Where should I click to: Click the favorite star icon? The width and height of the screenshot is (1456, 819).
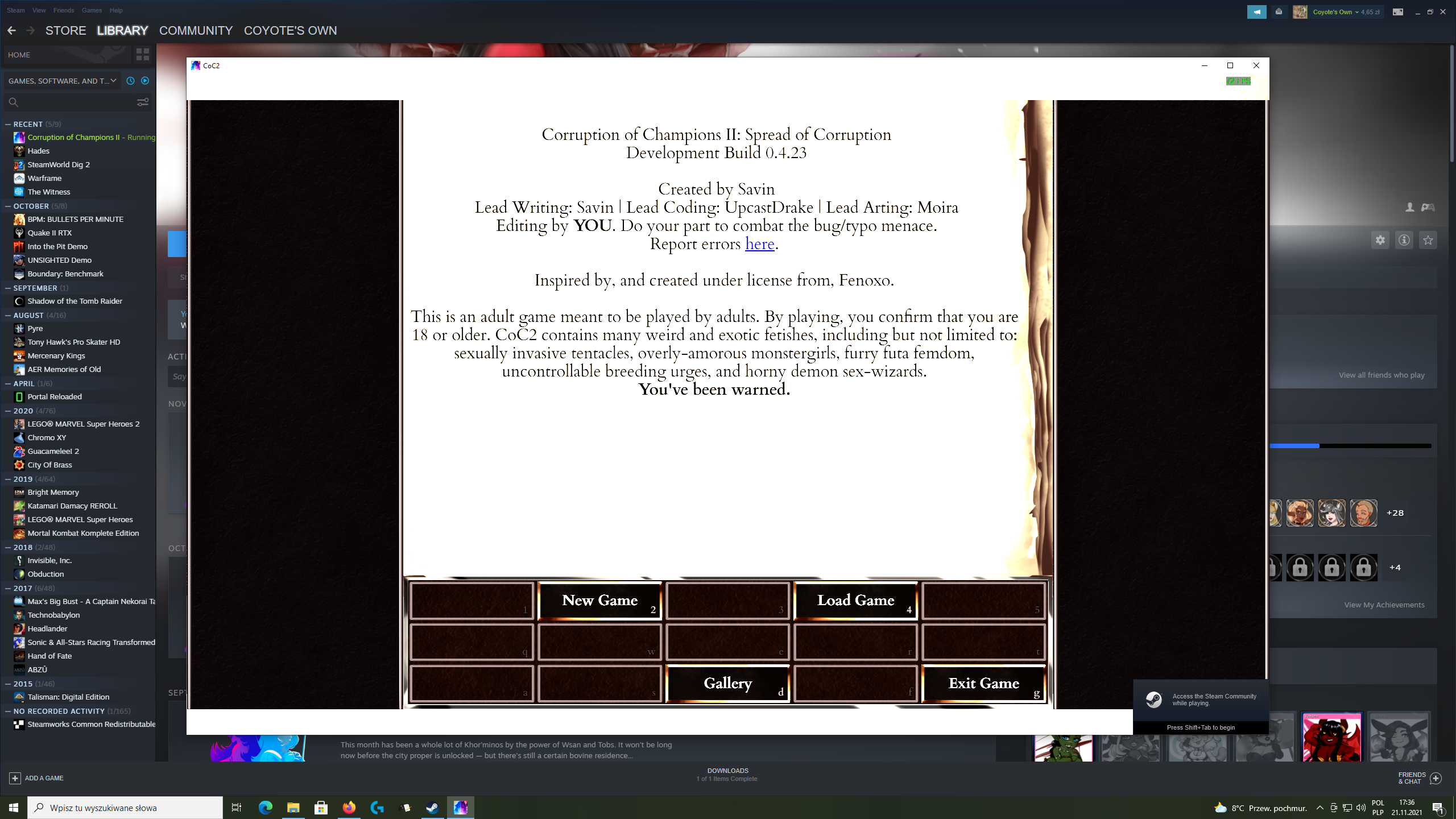(x=1428, y=240)
